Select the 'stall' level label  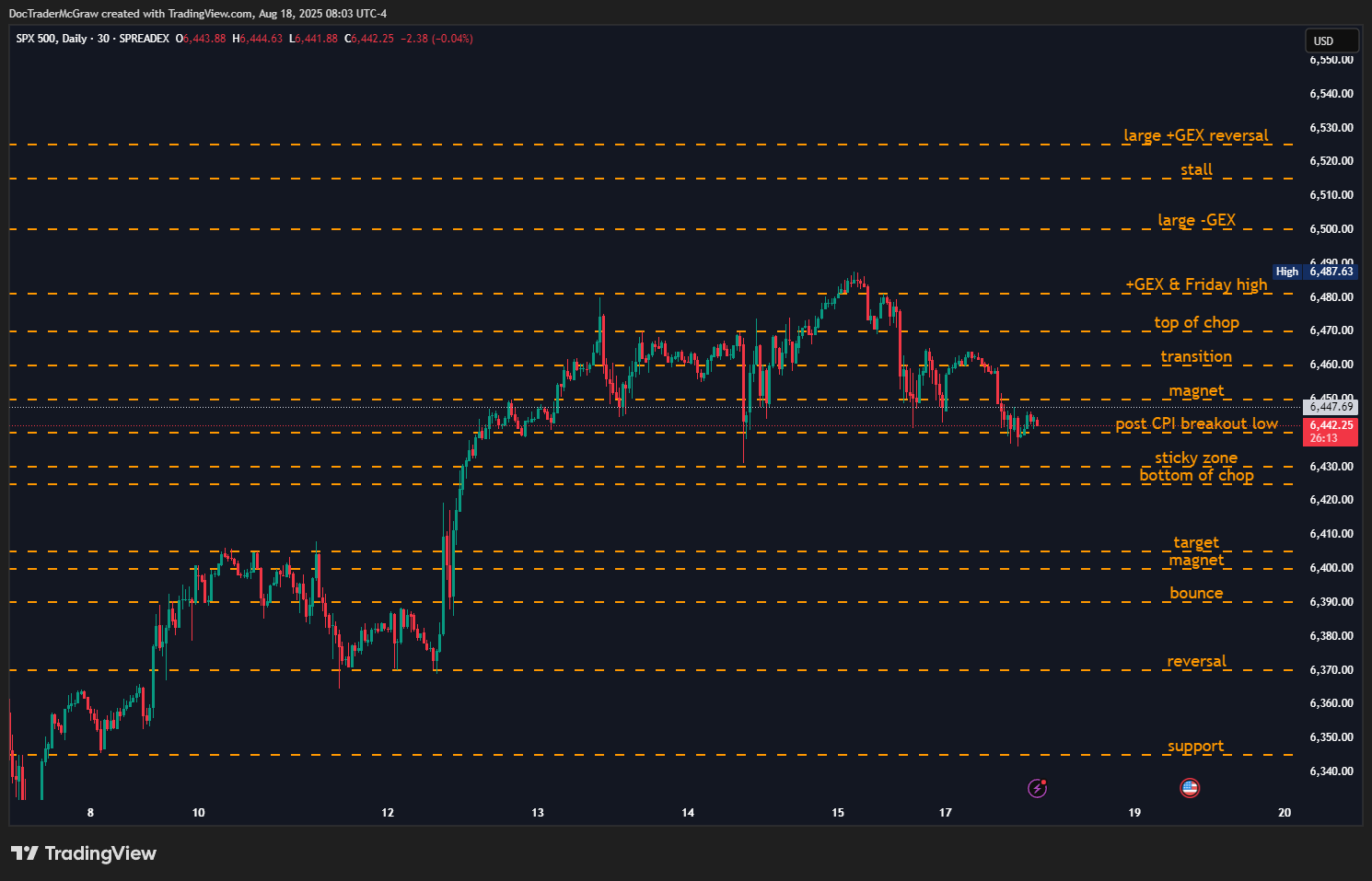click(x=1197, y=169)
